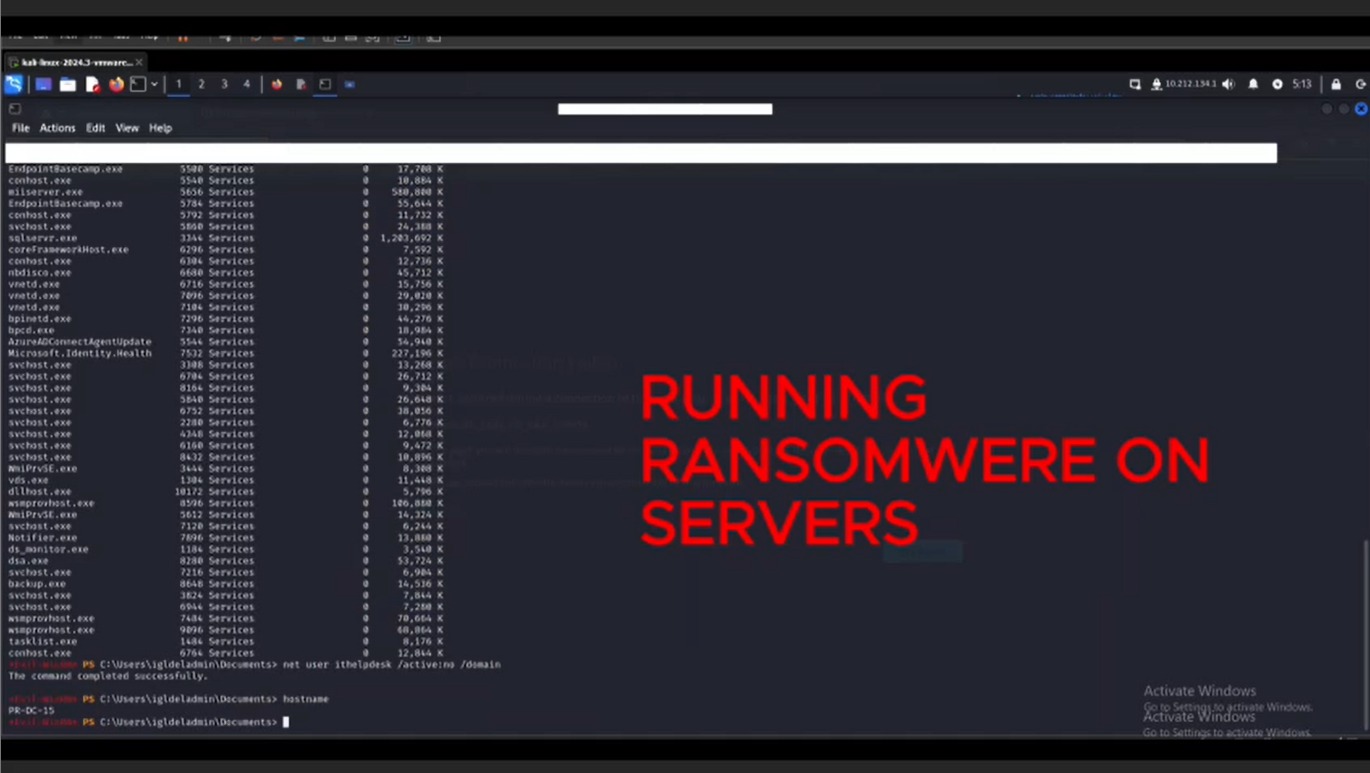Click the Microsoft.Identity.Health process row
The image size is (1370, 773).
(225, 353)
